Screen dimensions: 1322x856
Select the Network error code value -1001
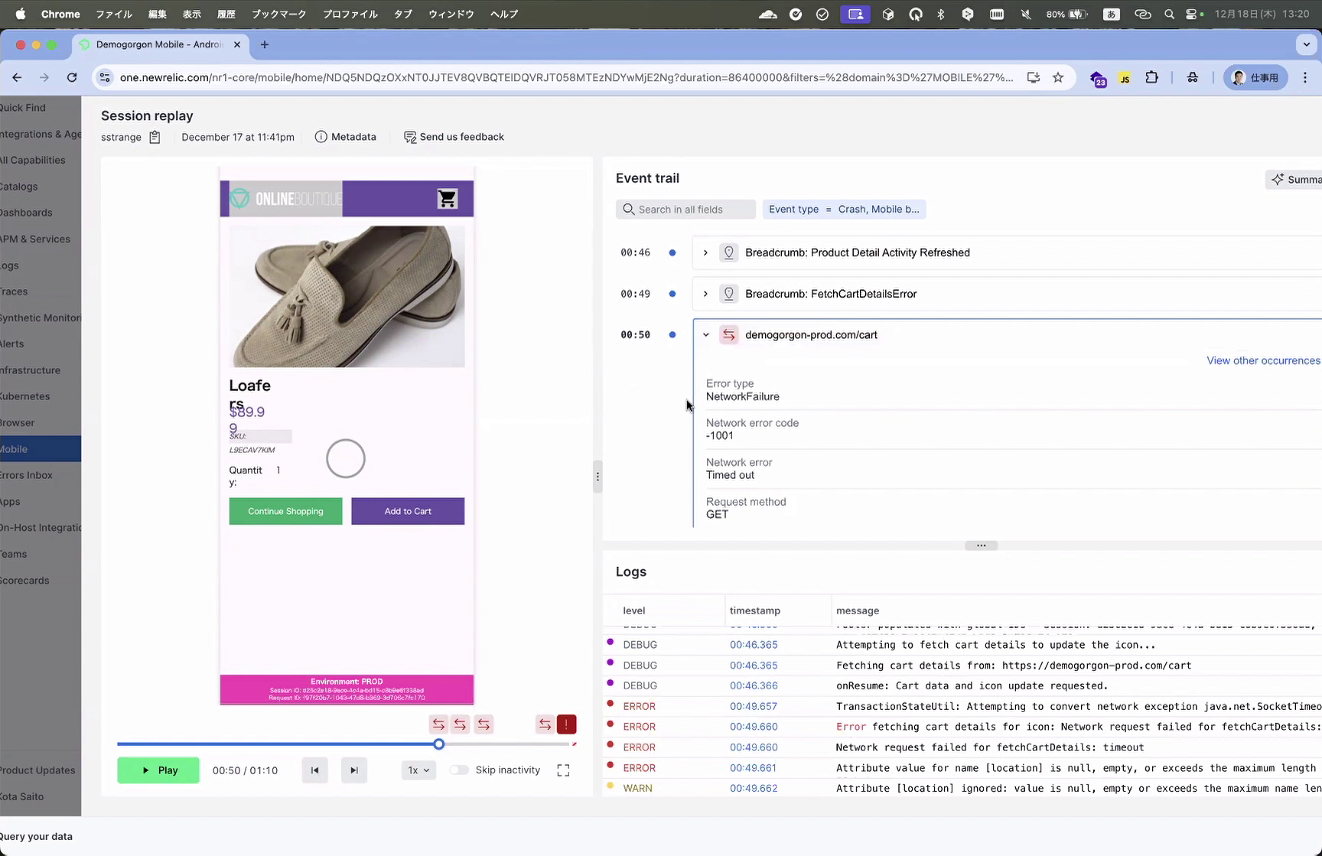720,436
